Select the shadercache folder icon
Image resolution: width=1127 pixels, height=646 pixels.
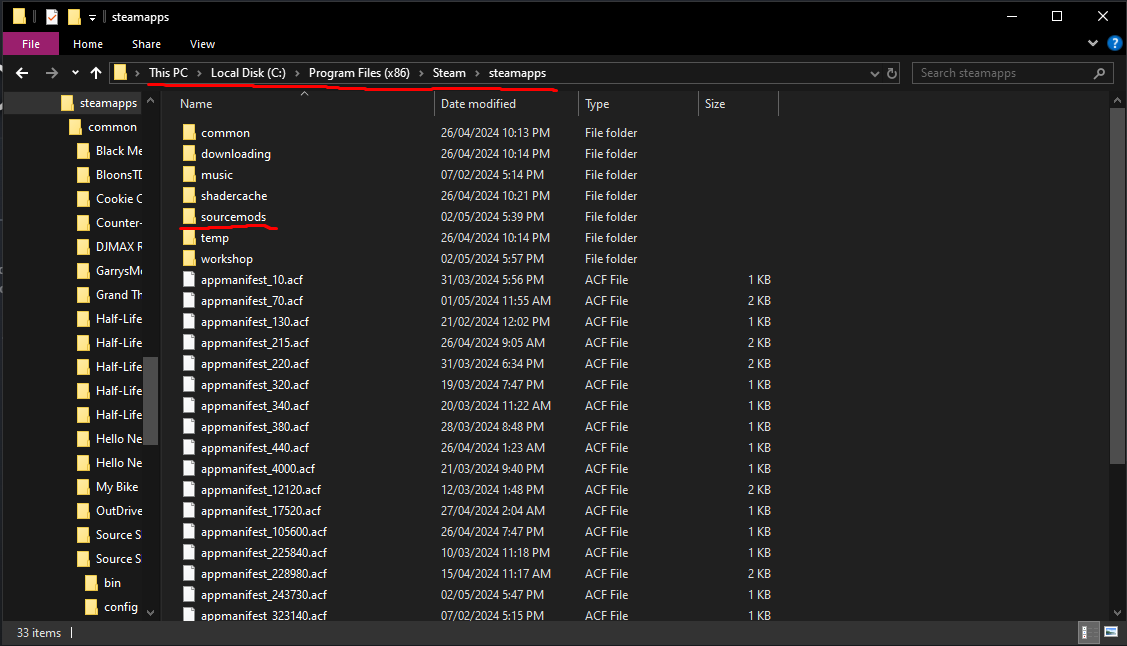[x=189, y=195]
